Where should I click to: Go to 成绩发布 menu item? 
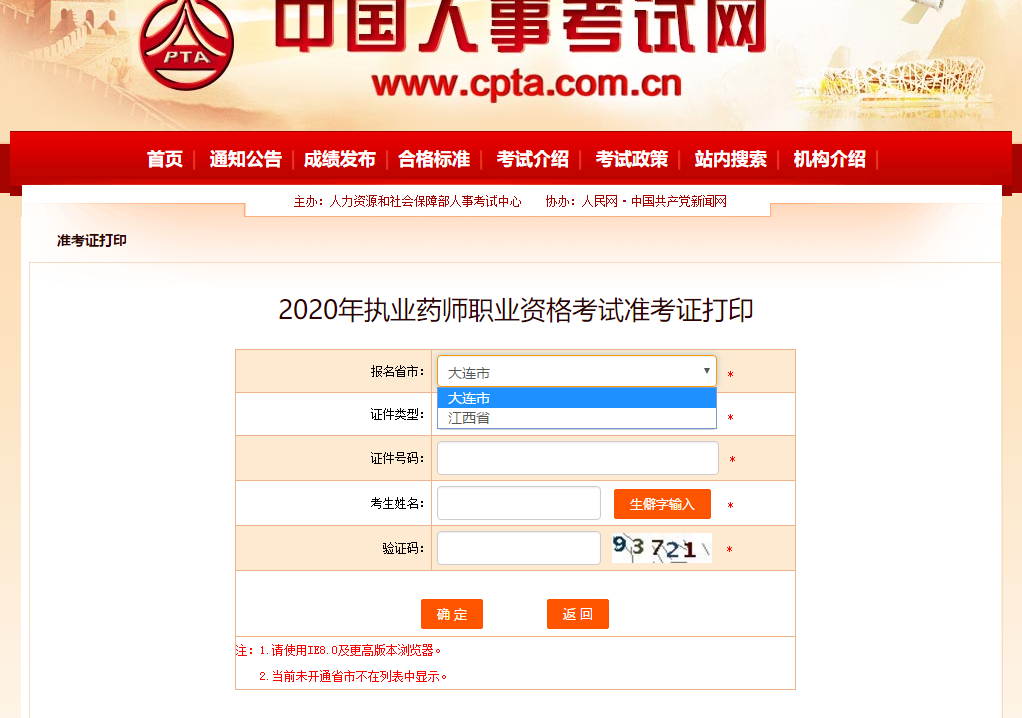340,159
